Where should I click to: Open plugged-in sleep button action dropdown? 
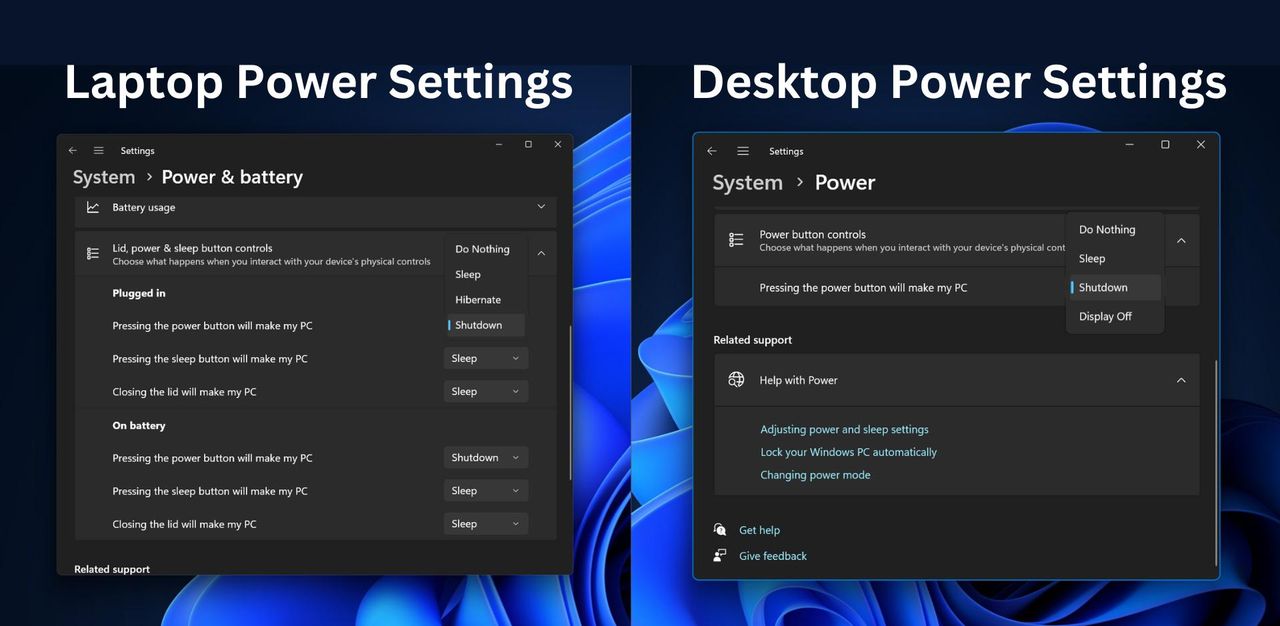486,358
